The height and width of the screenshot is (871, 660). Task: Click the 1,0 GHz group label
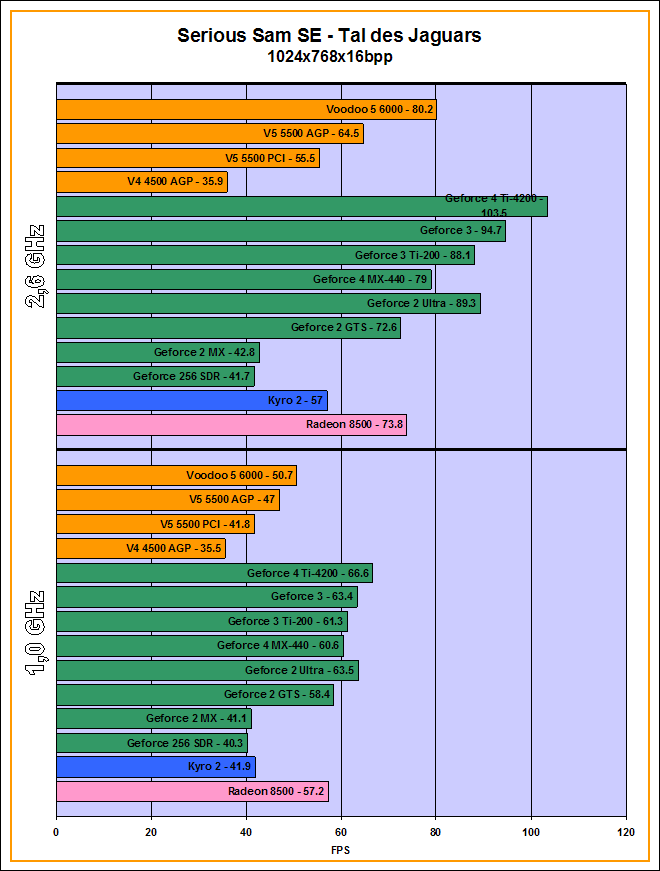pos(35,633)
